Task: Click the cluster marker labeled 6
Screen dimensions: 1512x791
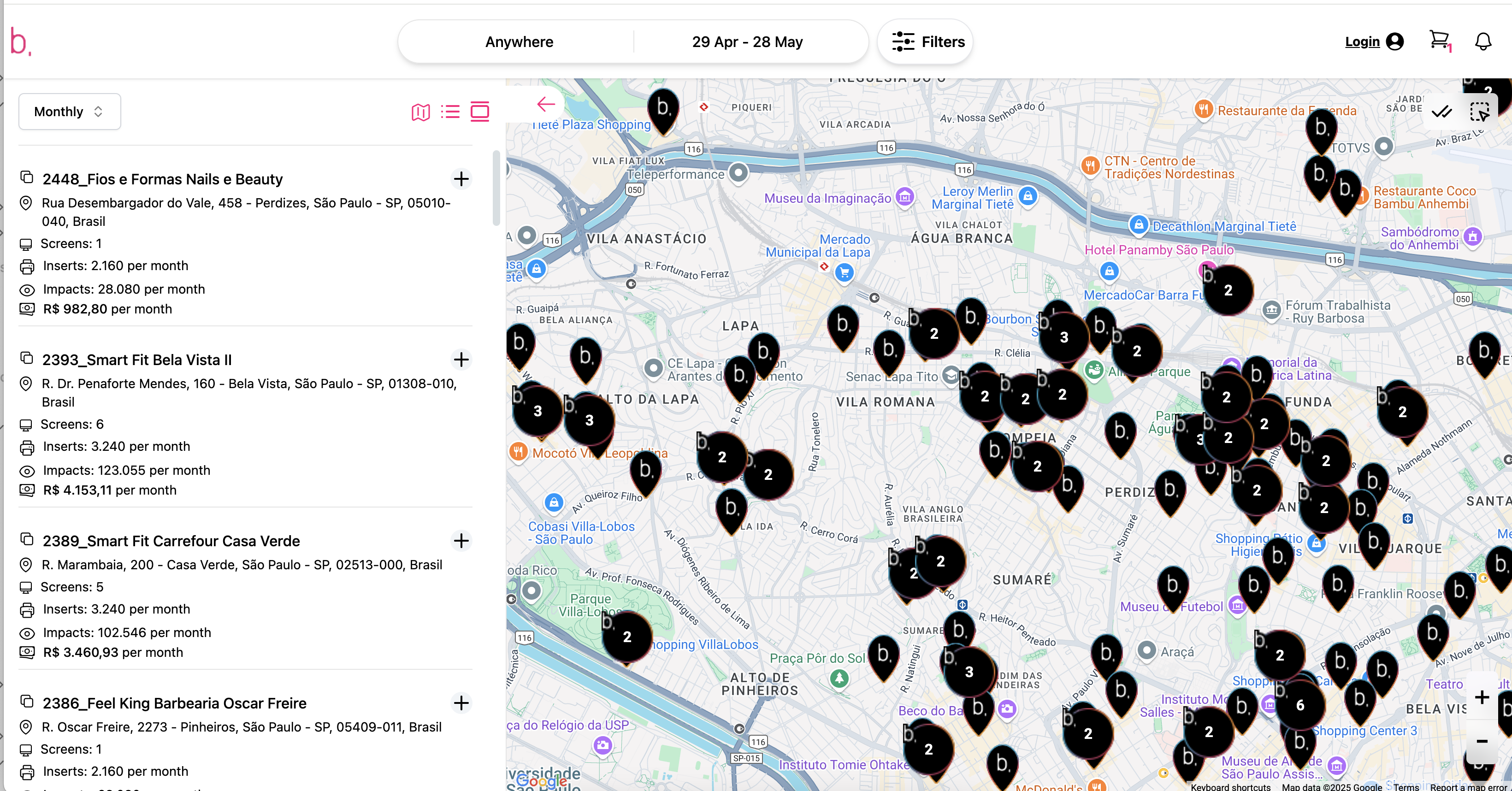Action: tap(1299, 705)
